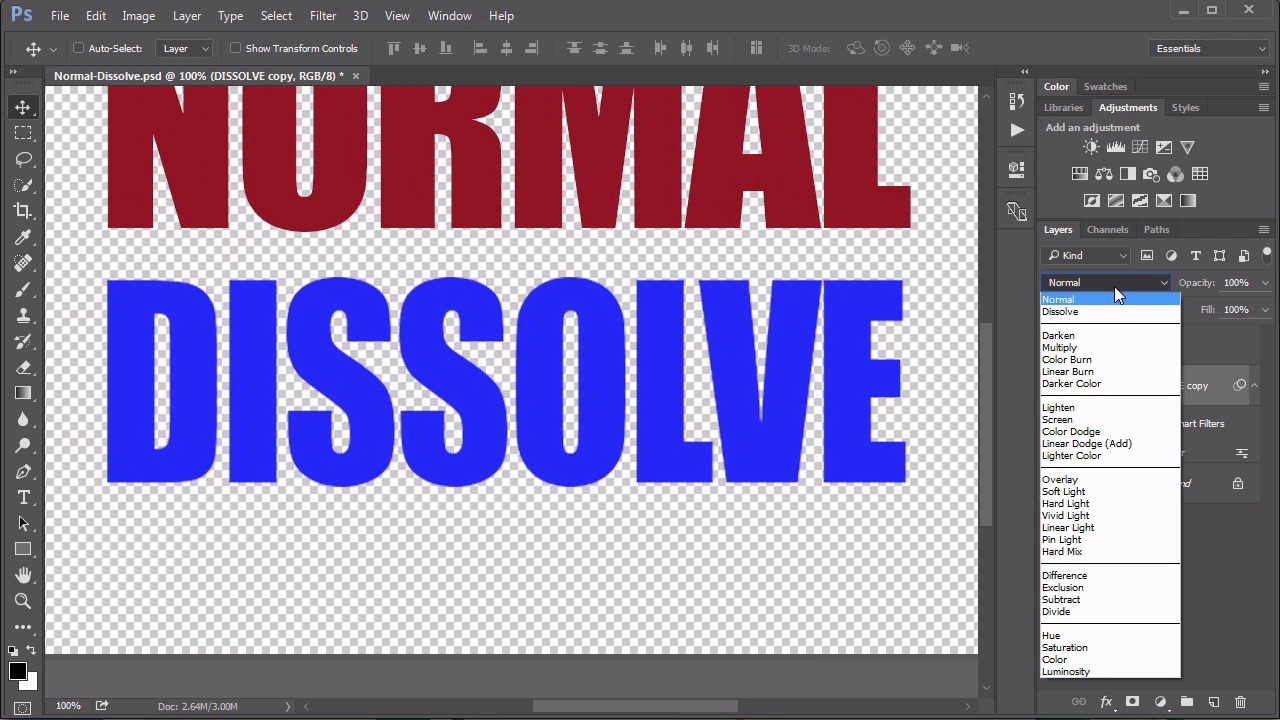Open the History panel icon

1016,101
